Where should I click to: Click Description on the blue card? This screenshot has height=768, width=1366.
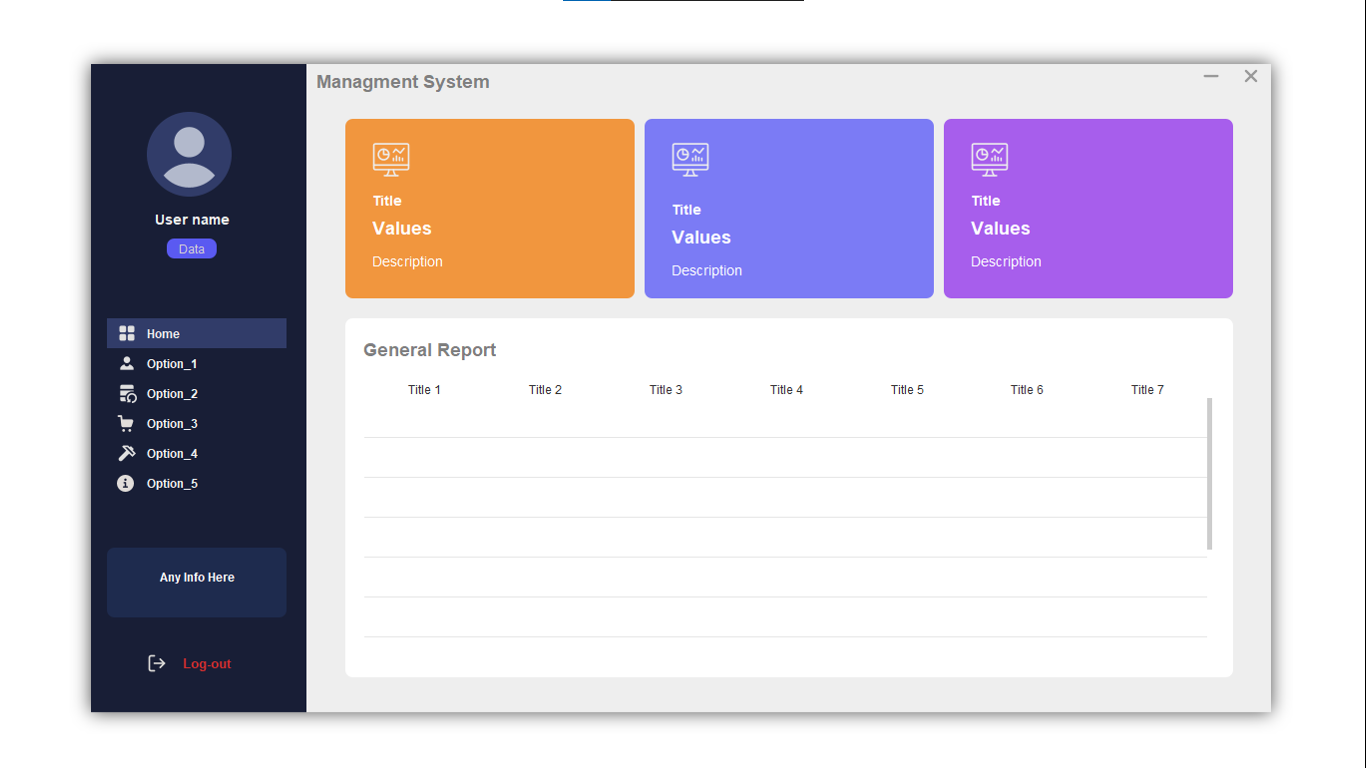click(707, 271)
